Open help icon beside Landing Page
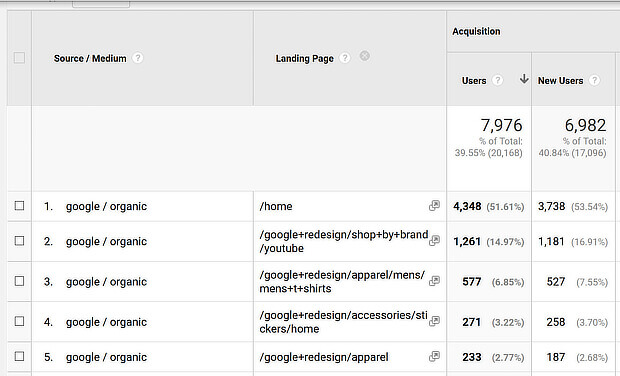Viewport: 620px width, 376px height. point(345,58)
